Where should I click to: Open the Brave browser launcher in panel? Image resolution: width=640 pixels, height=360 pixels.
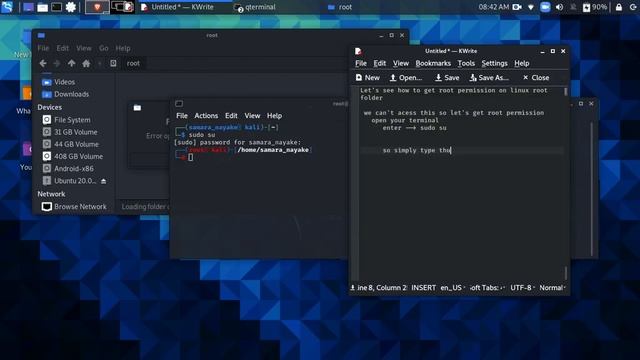(x=97, y=7)
